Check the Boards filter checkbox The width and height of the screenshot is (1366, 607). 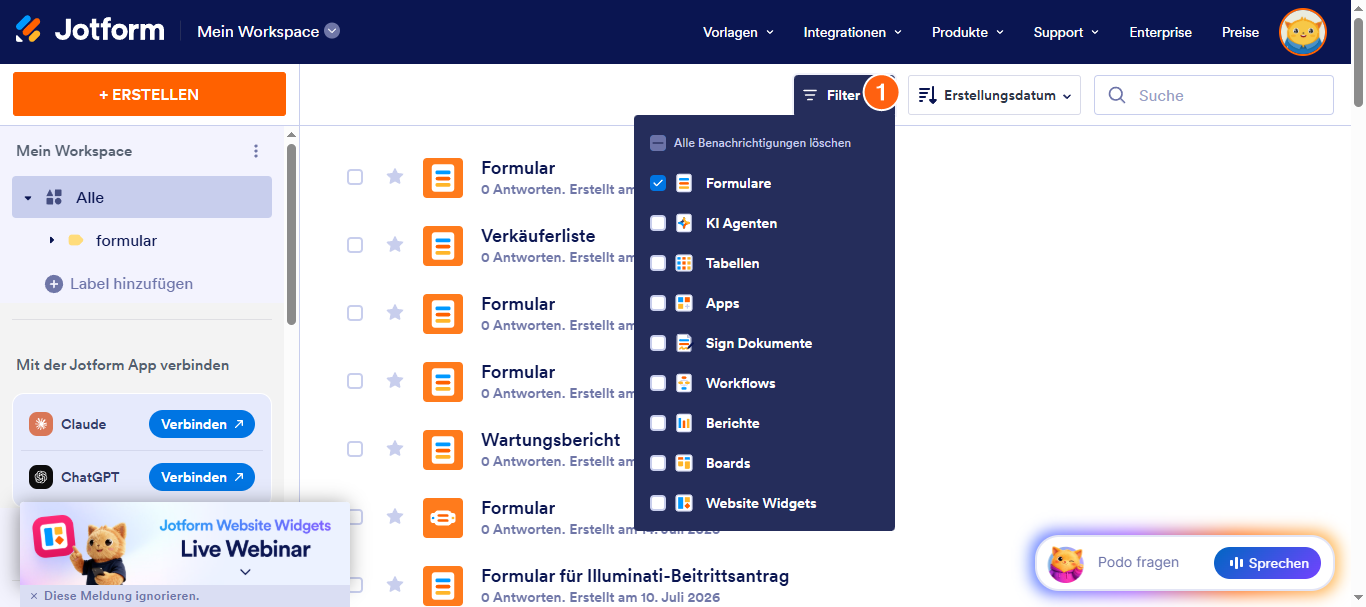[658, 463]
